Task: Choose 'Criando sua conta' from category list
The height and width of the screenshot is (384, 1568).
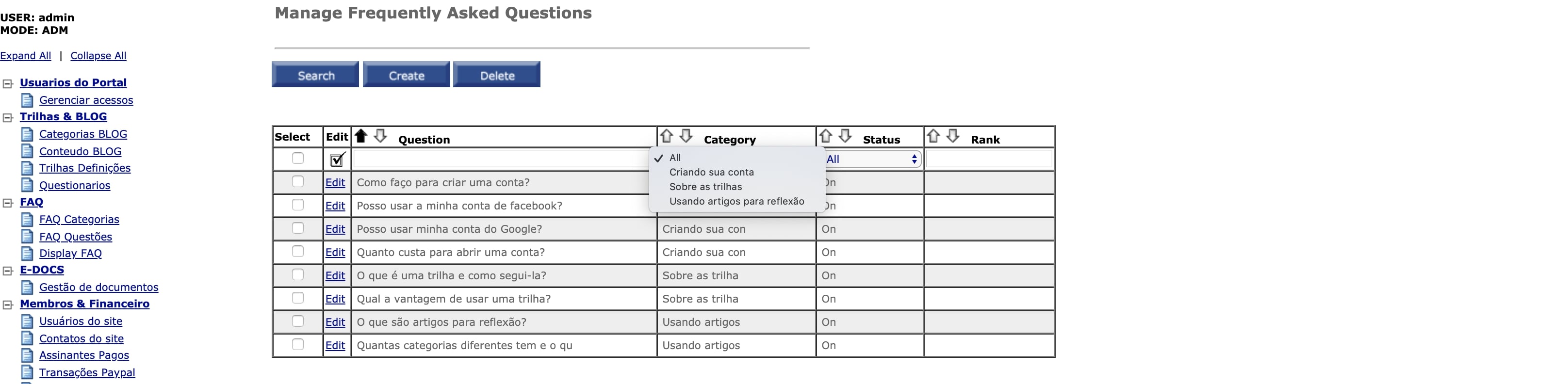Action: [711, 172]
